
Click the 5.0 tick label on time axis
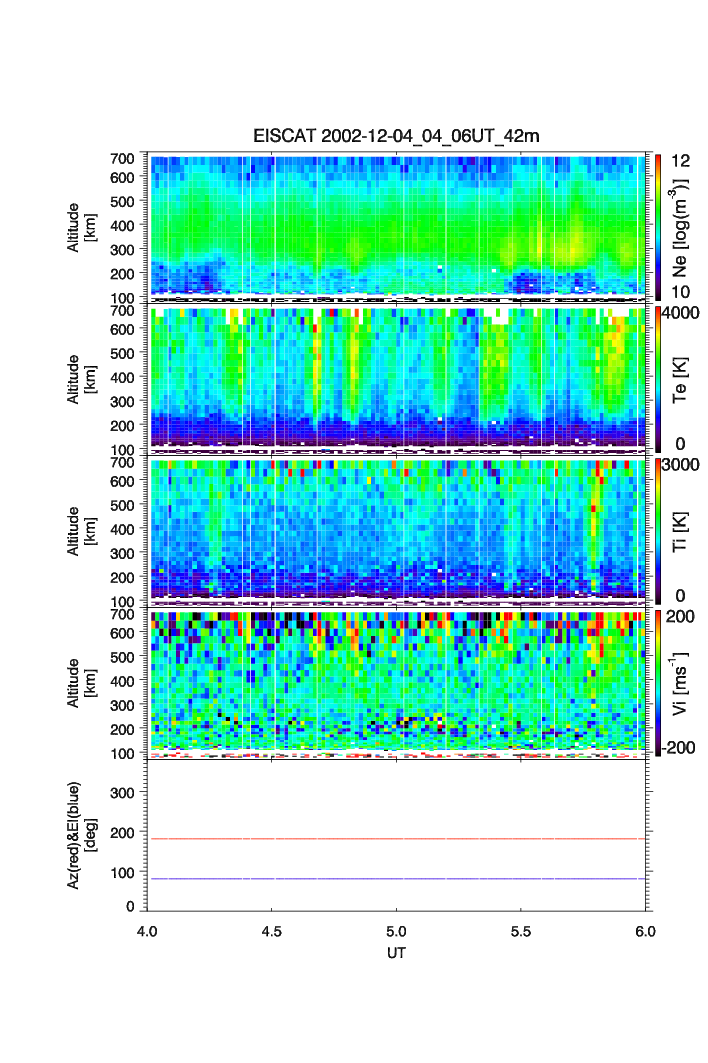pos(397,930)
